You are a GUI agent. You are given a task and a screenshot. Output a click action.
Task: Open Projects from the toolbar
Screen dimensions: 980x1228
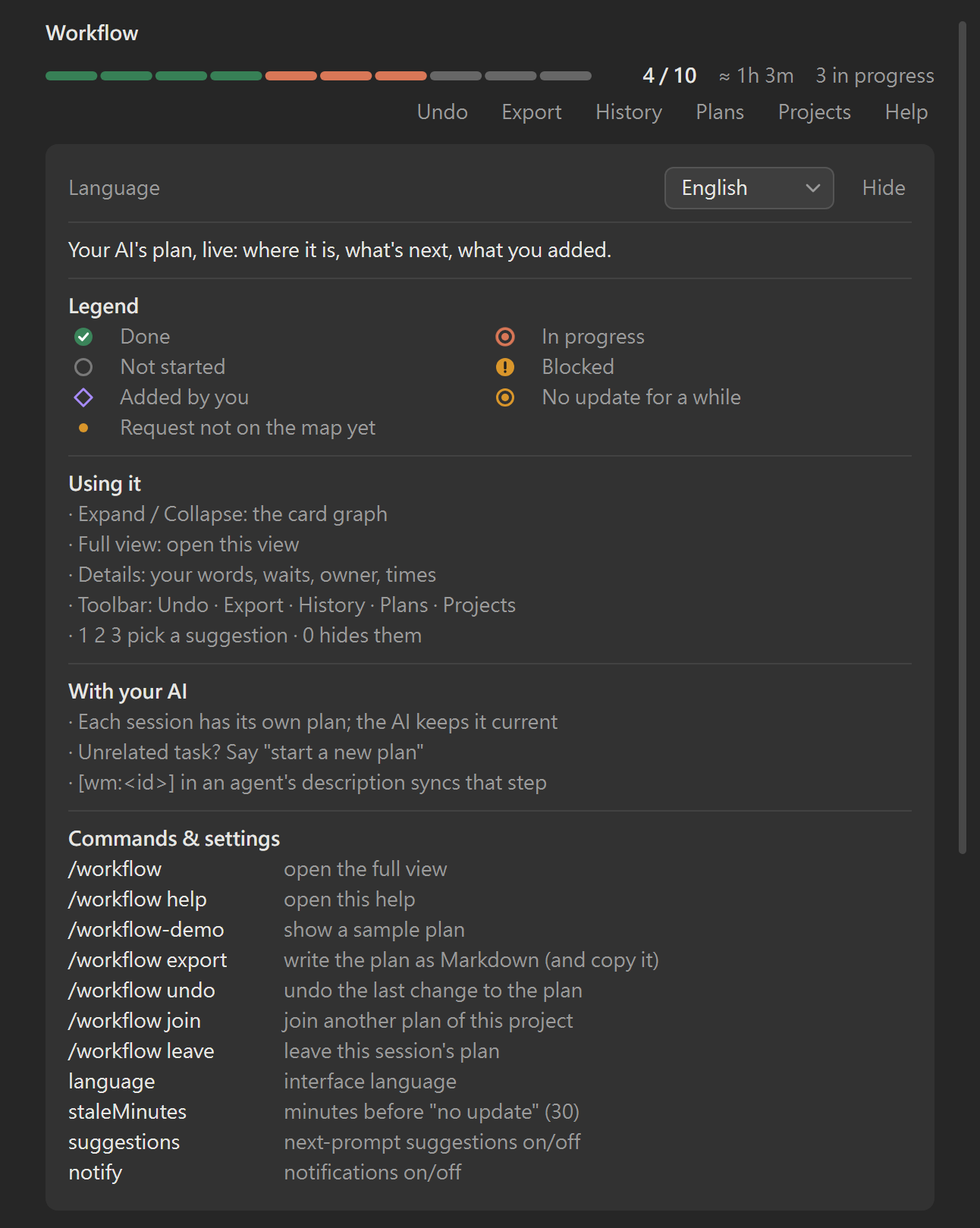(x=815, y=112)
